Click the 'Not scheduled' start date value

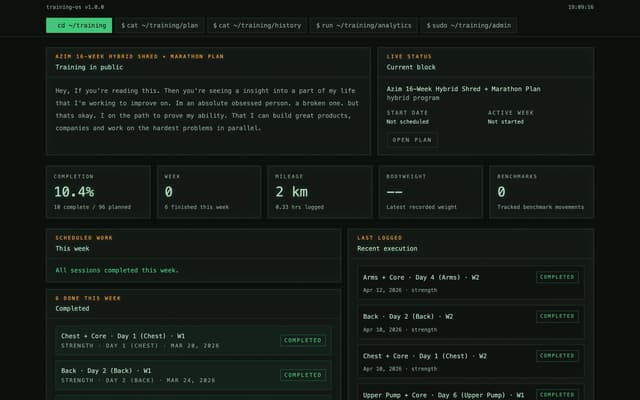(x=407, y=122)
